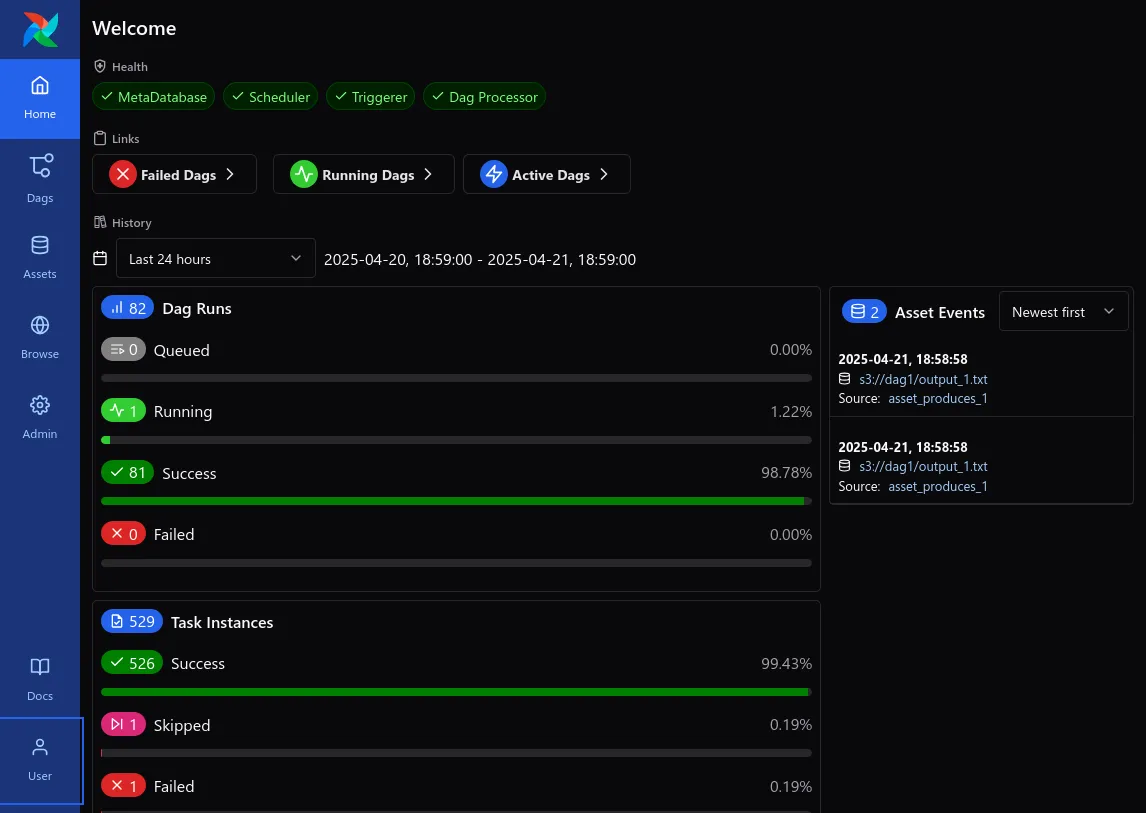Click the database icon of first asset event
This screenshot has height=813, width=1146.
click(x=844, y=379)
